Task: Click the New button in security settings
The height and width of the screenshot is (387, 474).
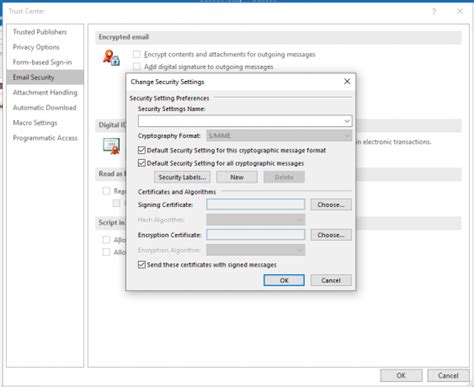Action: (237, 177)
